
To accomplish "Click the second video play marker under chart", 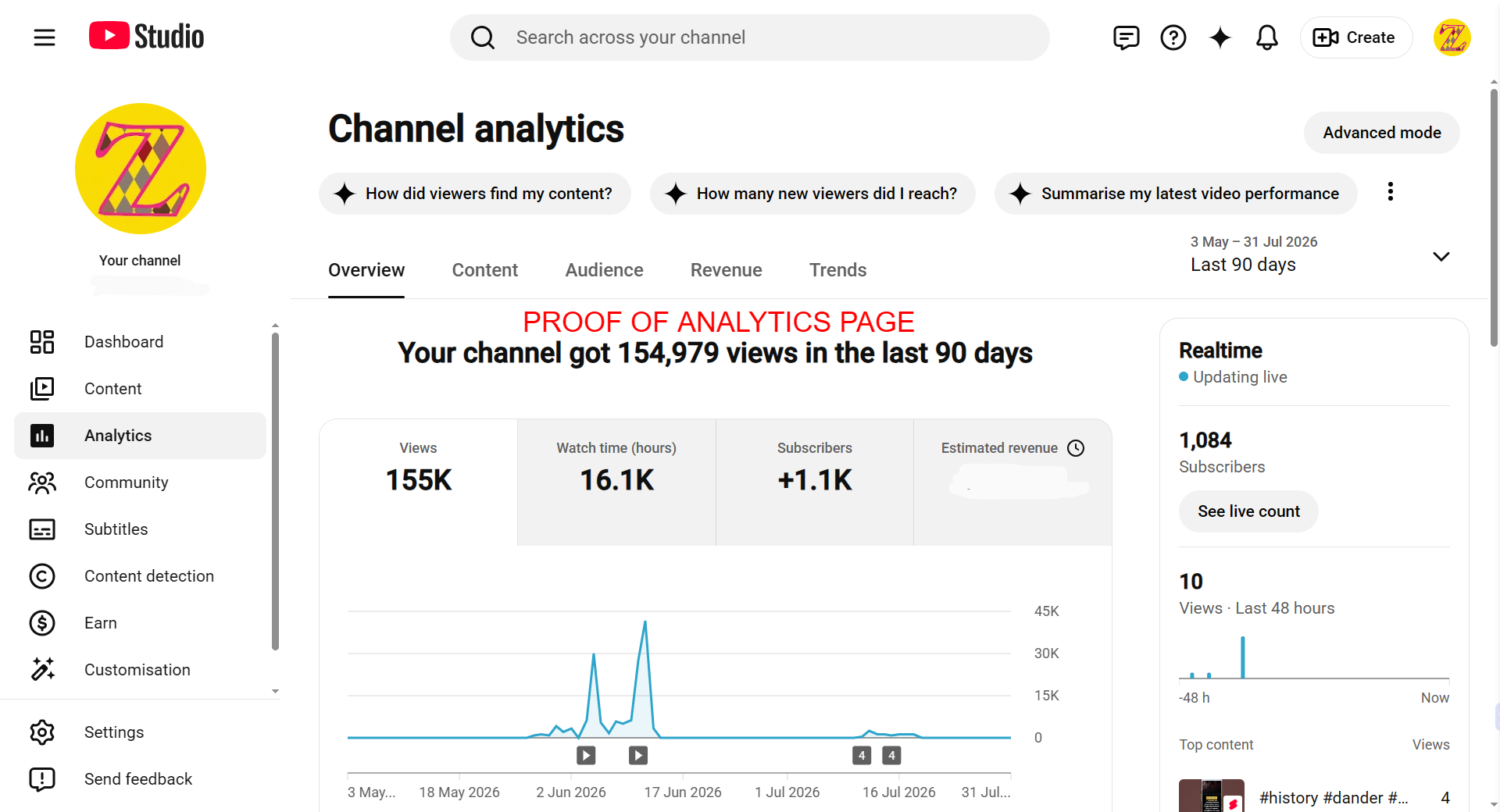I will 638,755.
